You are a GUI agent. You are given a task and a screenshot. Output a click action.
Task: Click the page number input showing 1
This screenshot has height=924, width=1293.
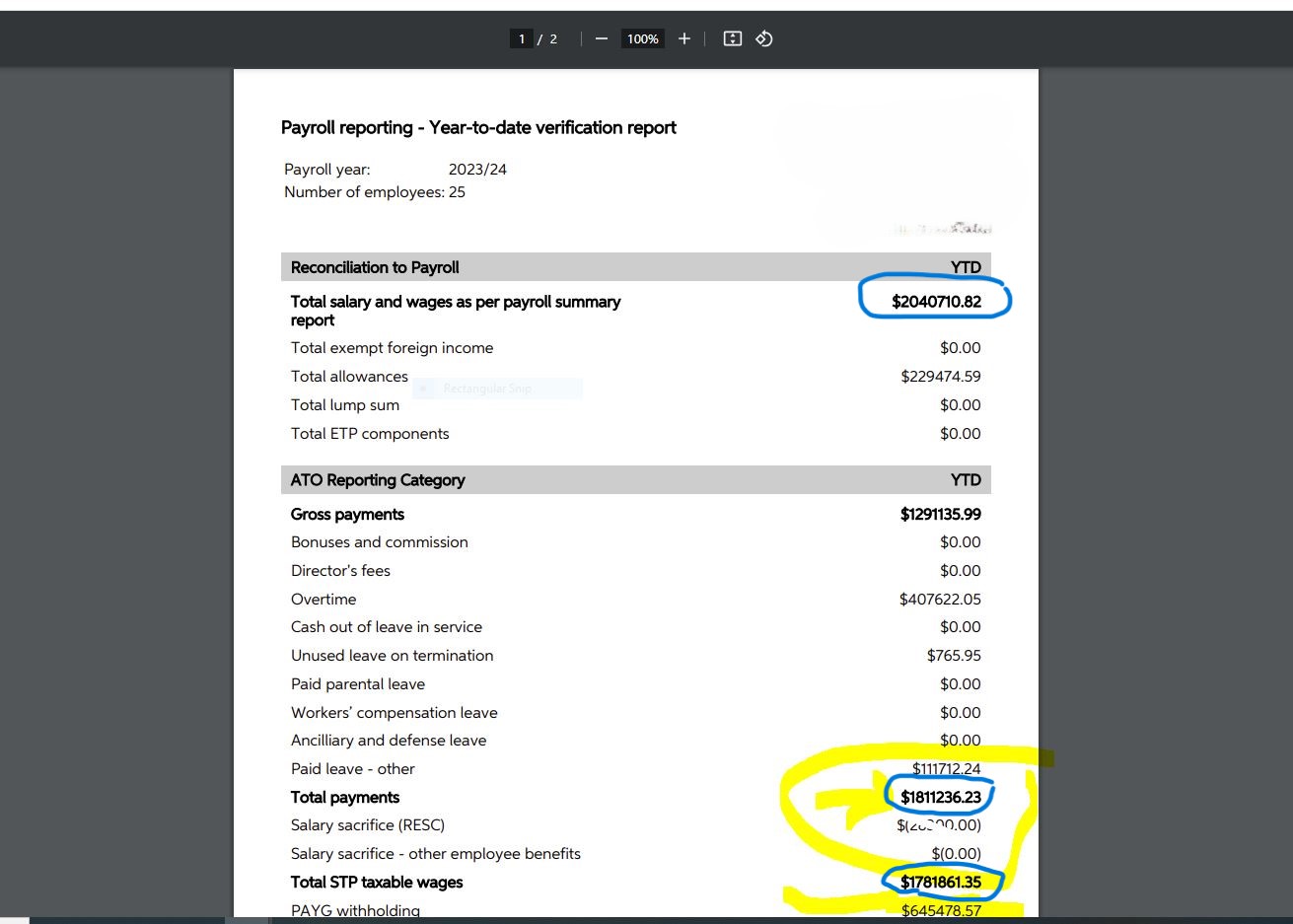tap(522, 38)
